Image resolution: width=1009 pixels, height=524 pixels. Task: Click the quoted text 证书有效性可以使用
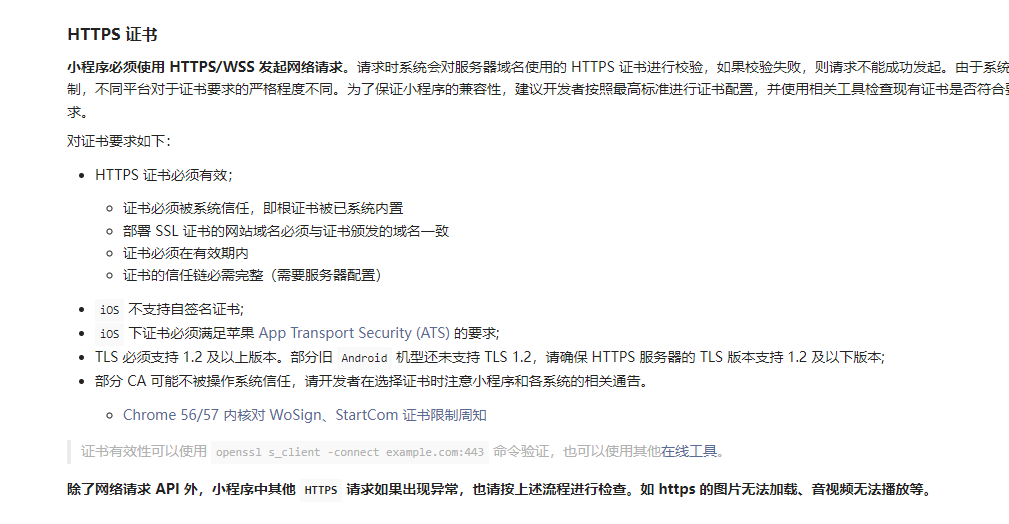143,451
